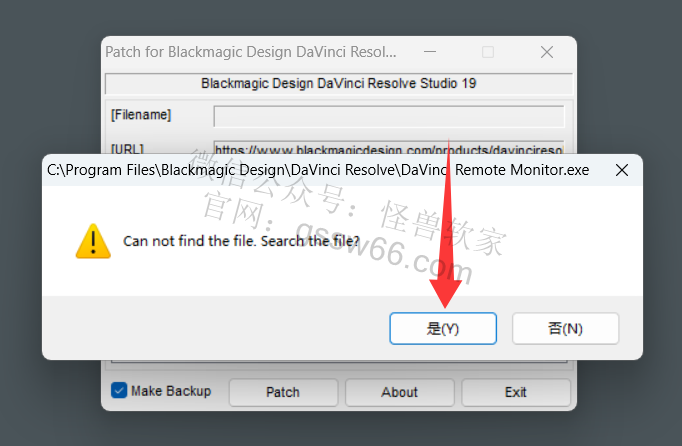The width and height of the screenshot is (682, 446).
Task: Minimize the Patch for Blackmagic Design window
Action: [430, 52]
